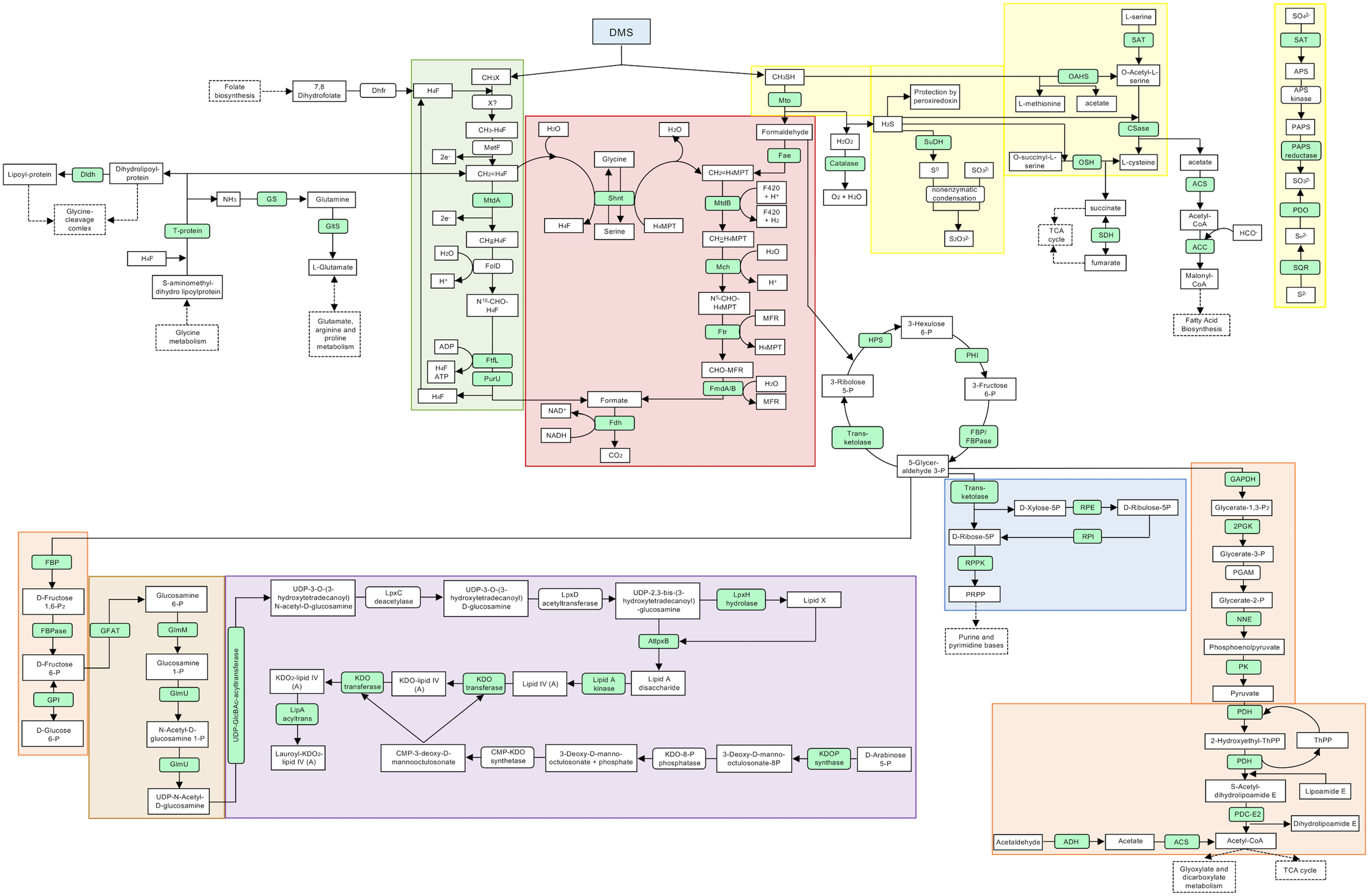
Task: Select the LpxH hydrolase enzyme node
Action: tap(741, 599)
